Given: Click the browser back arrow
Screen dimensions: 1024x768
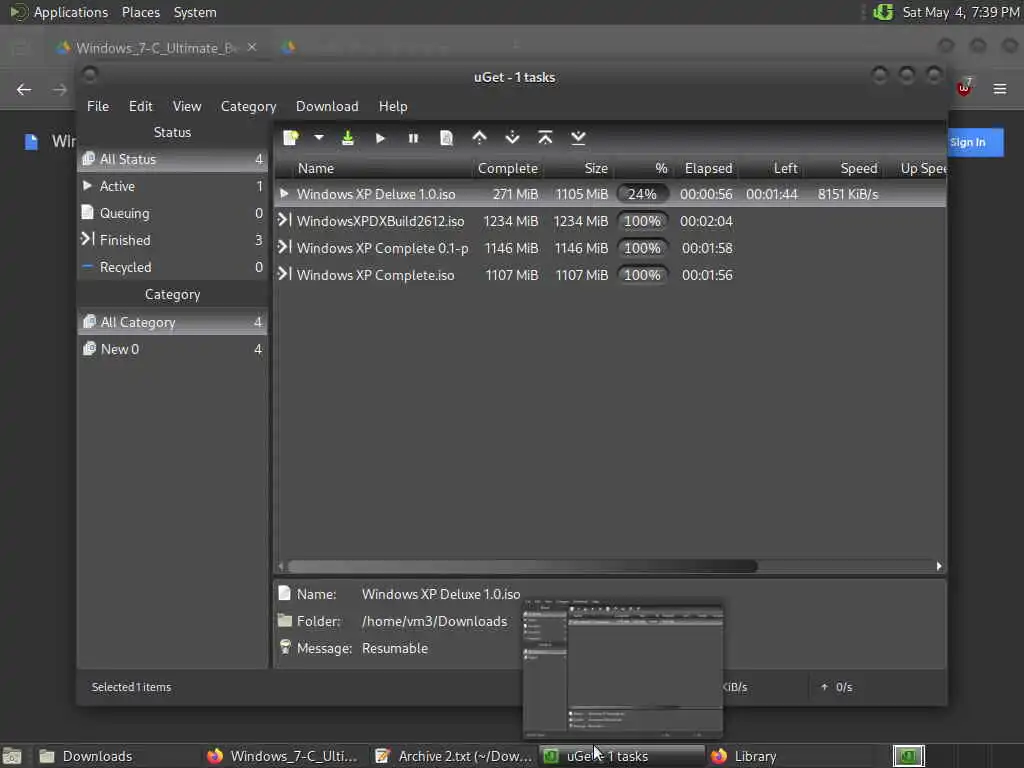Looking at the screenshot, I should click(x=24, y=89).
